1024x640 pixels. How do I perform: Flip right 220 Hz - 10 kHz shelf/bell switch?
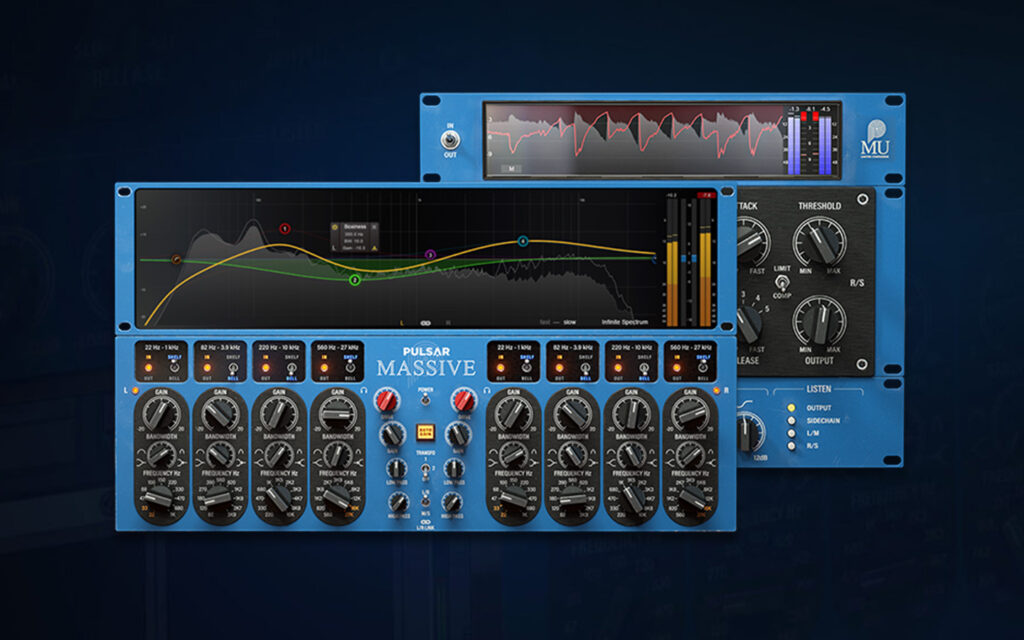645,368
